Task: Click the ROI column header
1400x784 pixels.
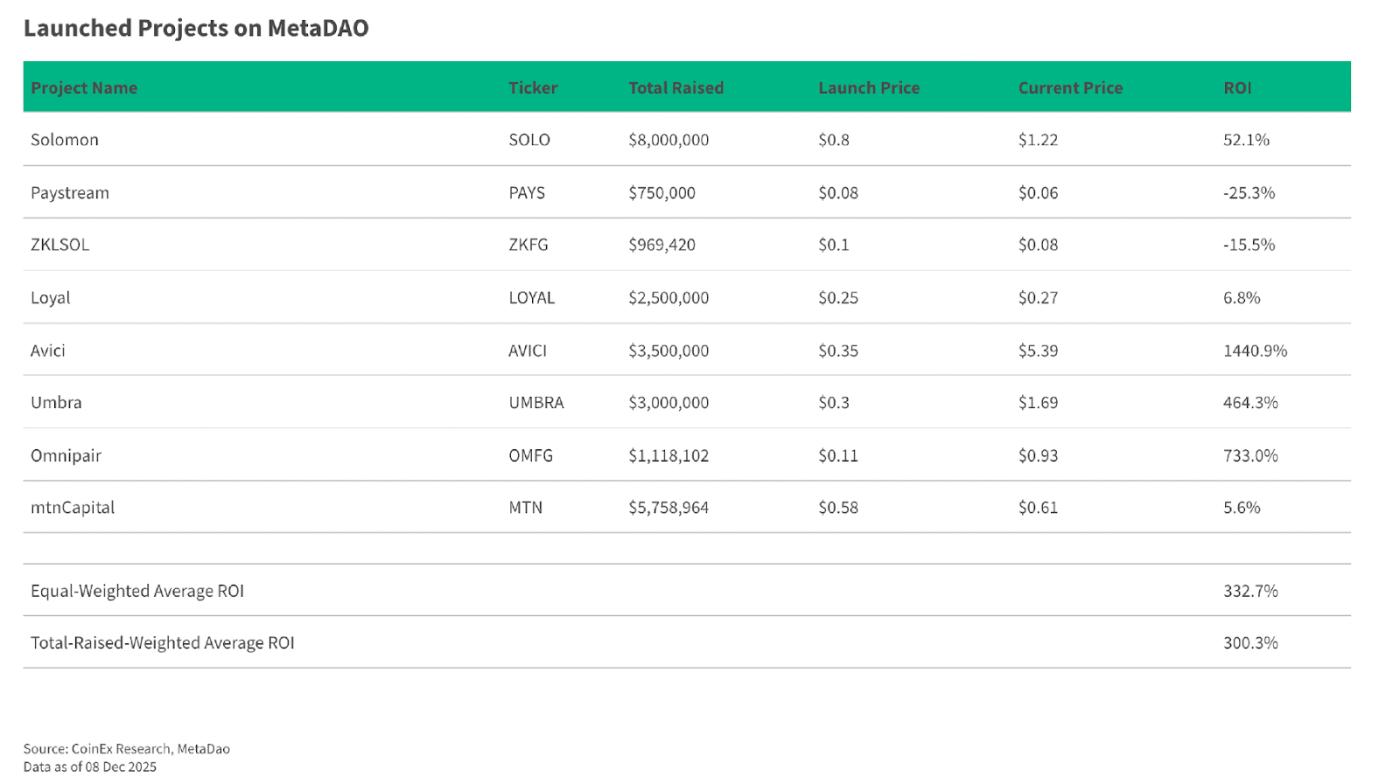Action: click(1237, 88)
